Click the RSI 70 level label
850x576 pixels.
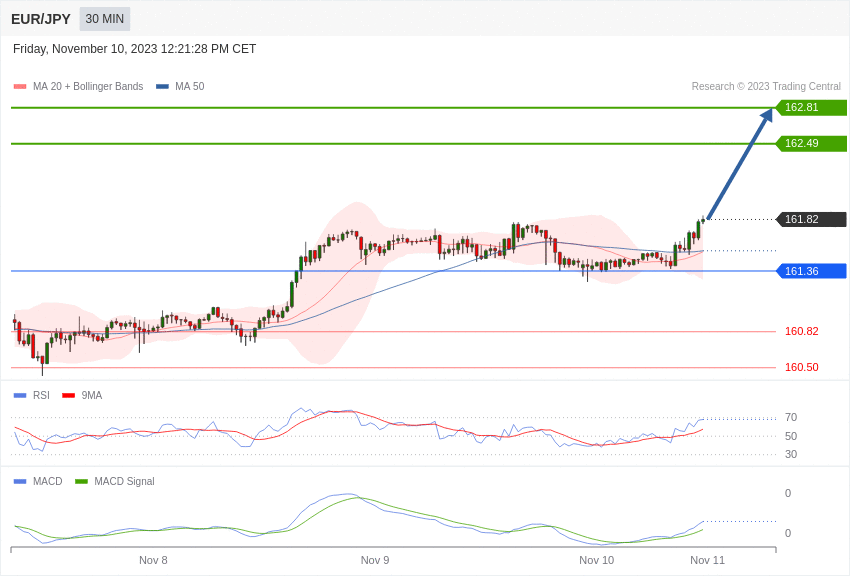(x=791, y=418)
